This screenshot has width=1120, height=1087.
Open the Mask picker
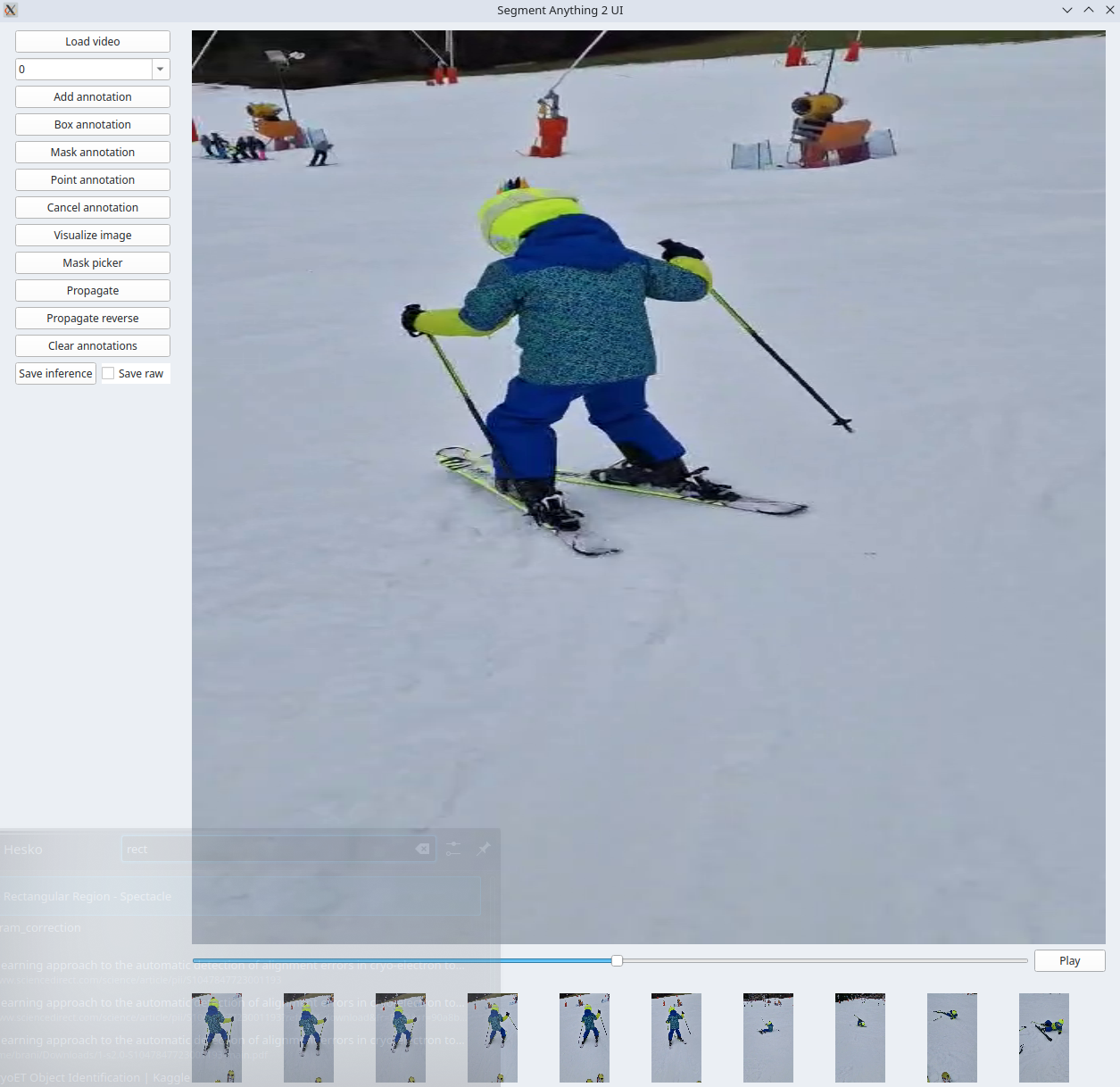click(x=93, y=263)
